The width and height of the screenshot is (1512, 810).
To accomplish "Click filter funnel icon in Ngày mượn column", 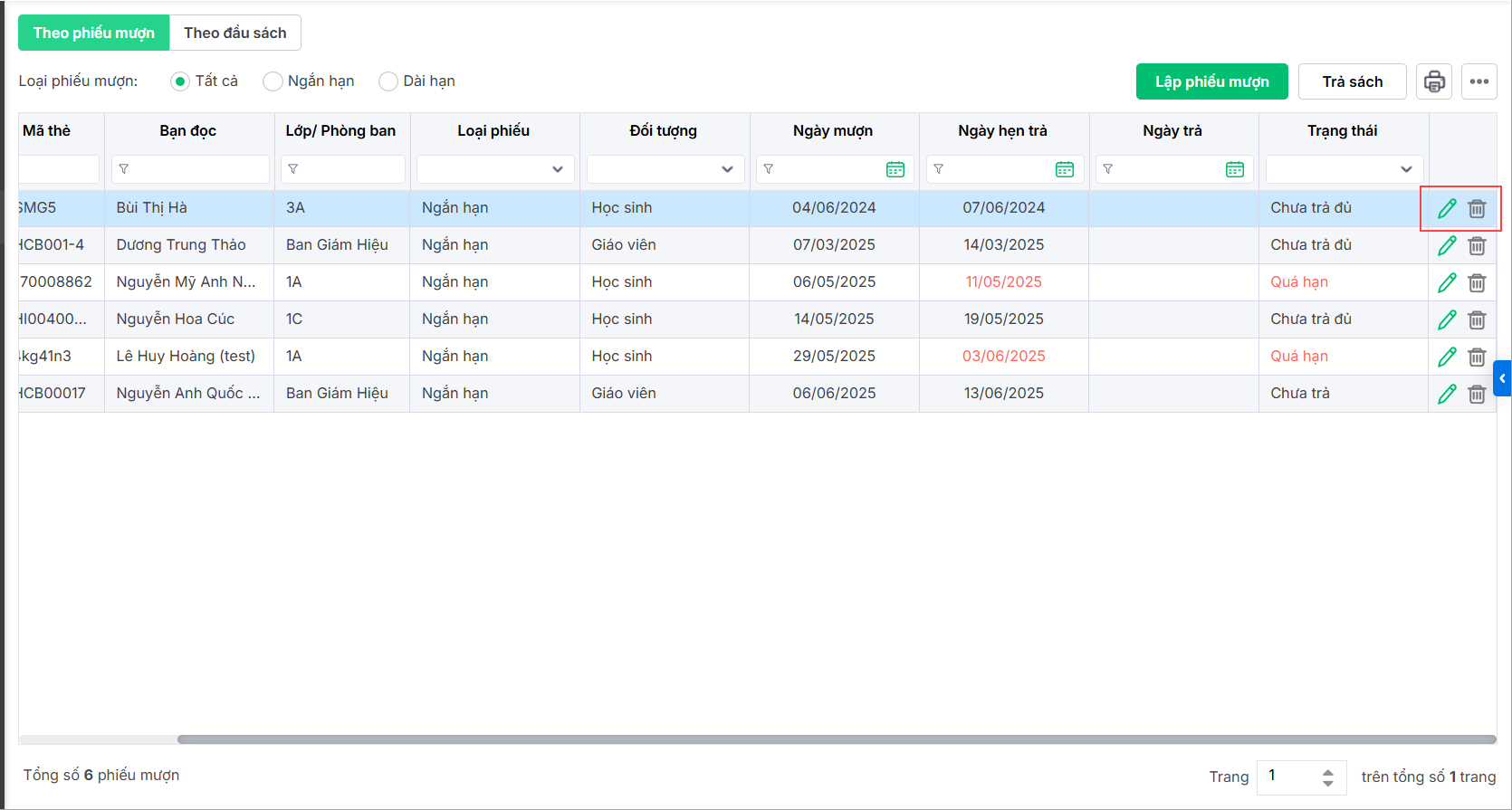I will click(x=769, y=169).
